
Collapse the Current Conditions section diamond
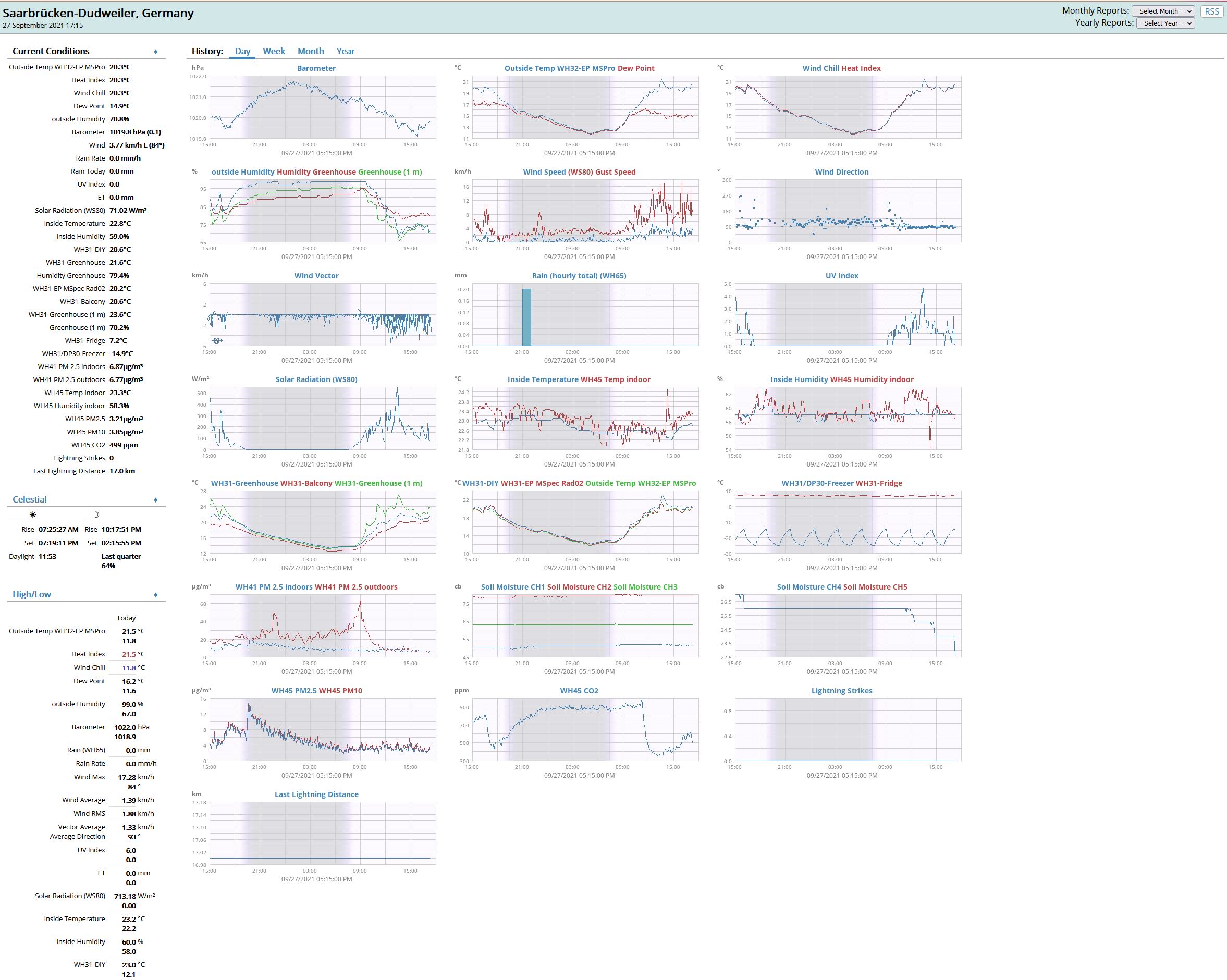pyautogui.click(x=155, y=52)
